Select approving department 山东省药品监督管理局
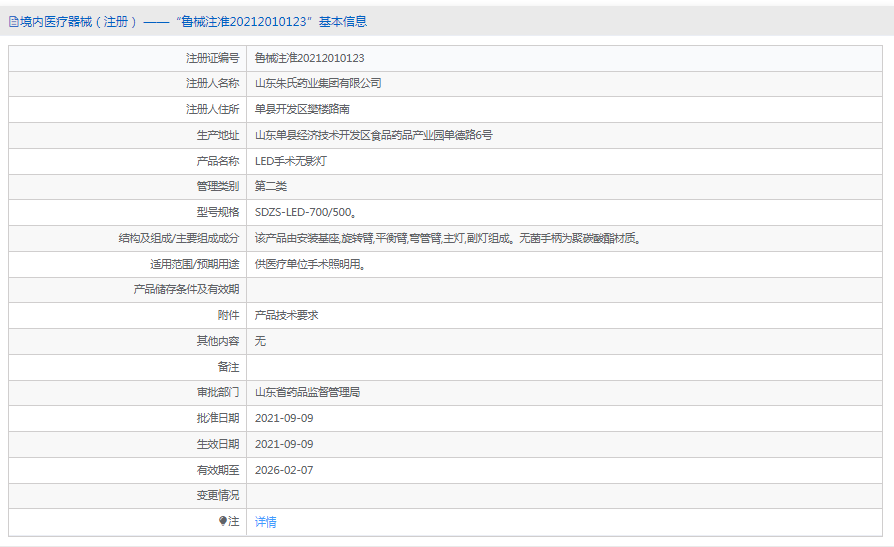The image size is (894, 547). pyautogui.click(x=307, y=392)
